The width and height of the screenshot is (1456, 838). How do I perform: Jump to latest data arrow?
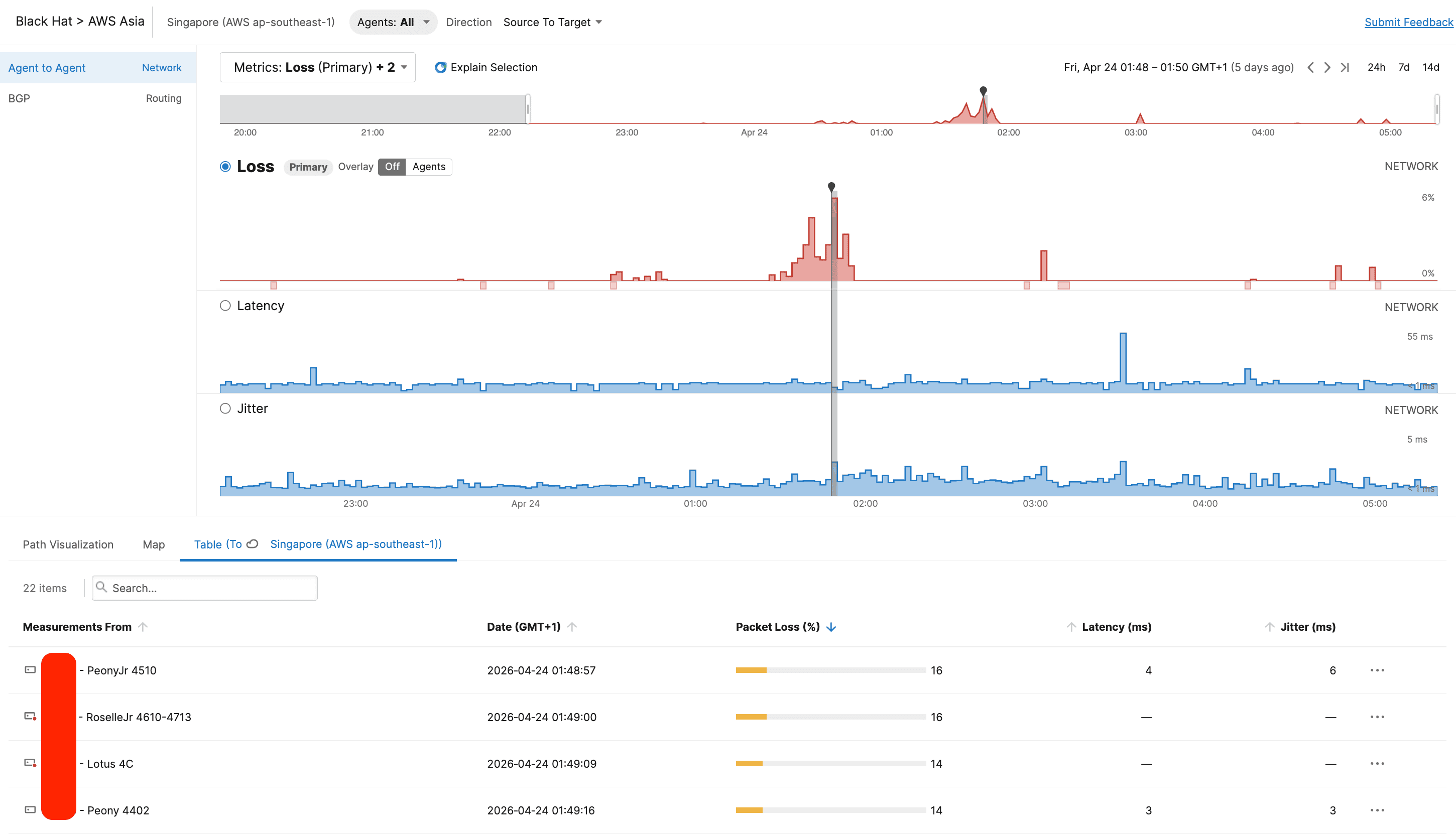(x=1345, y=67)
